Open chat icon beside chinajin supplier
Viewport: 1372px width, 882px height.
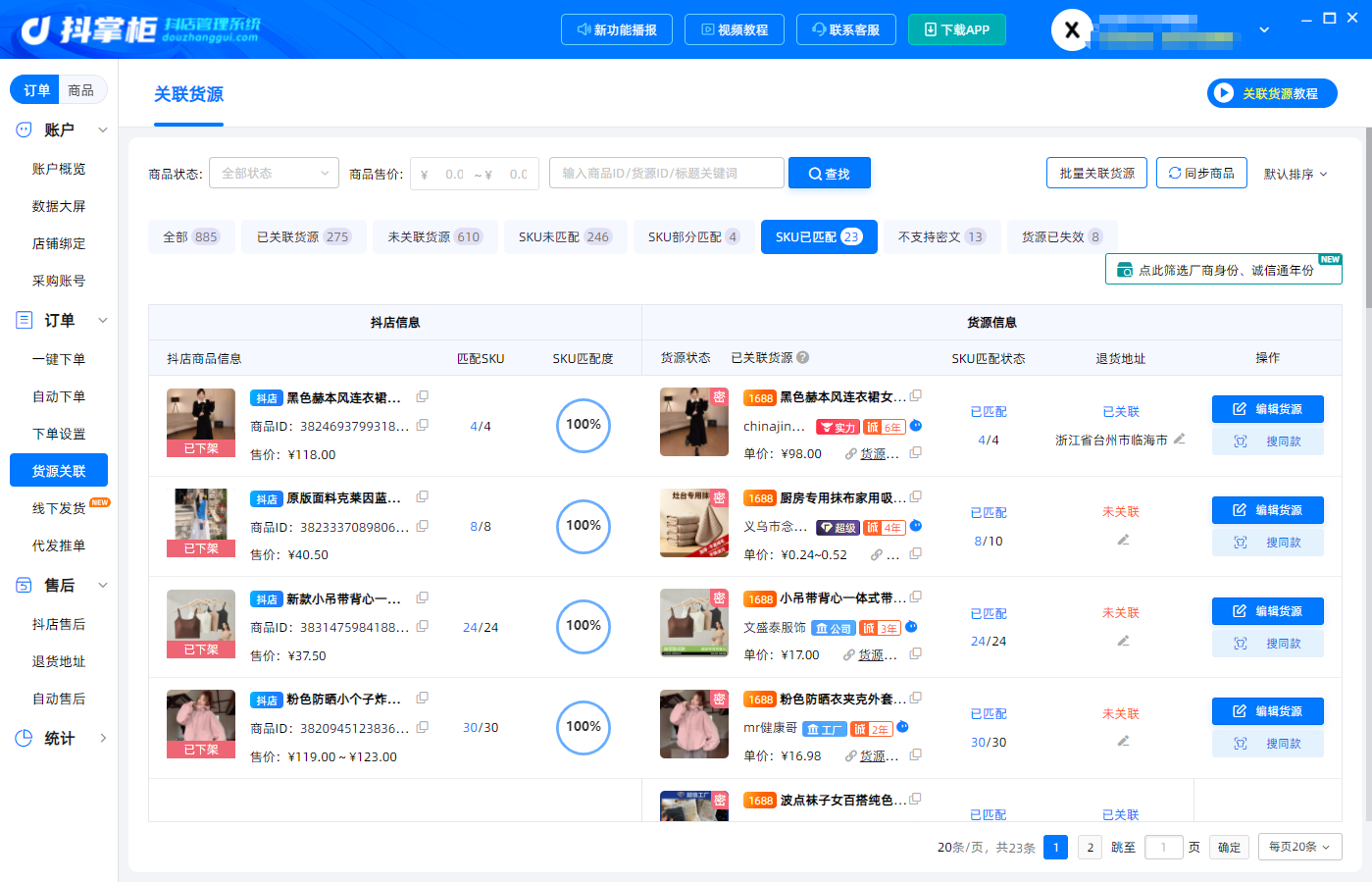[x=916, y=426]
